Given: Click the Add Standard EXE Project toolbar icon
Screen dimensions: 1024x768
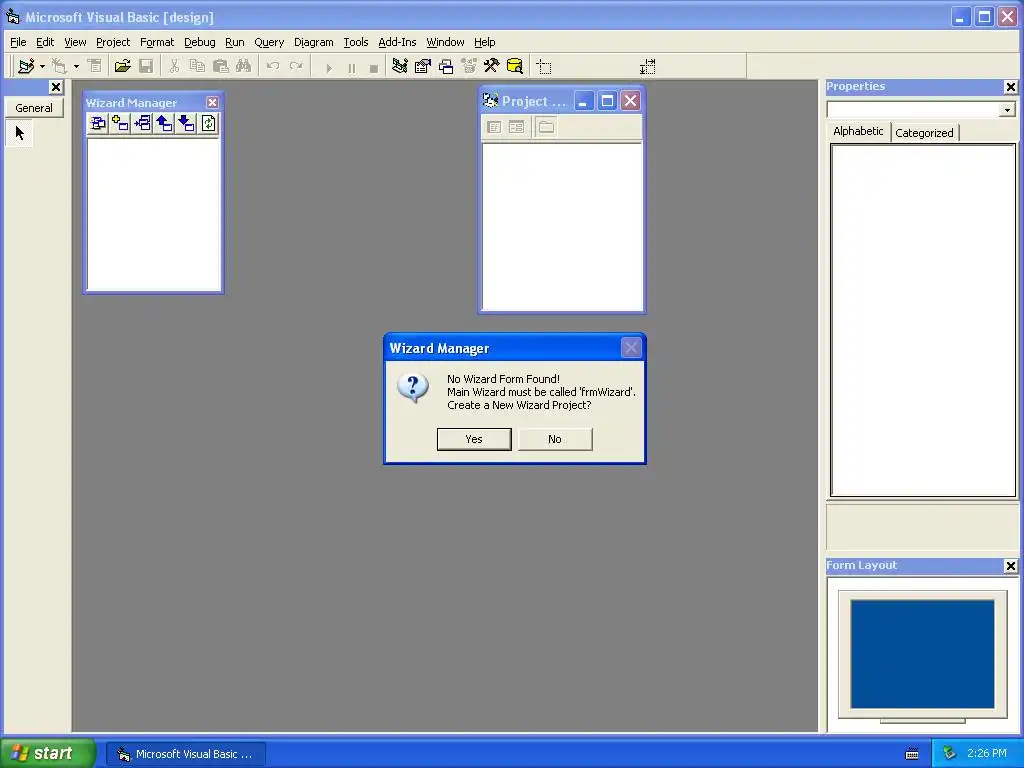Looking at the screenshot, I should pos(26,66).
